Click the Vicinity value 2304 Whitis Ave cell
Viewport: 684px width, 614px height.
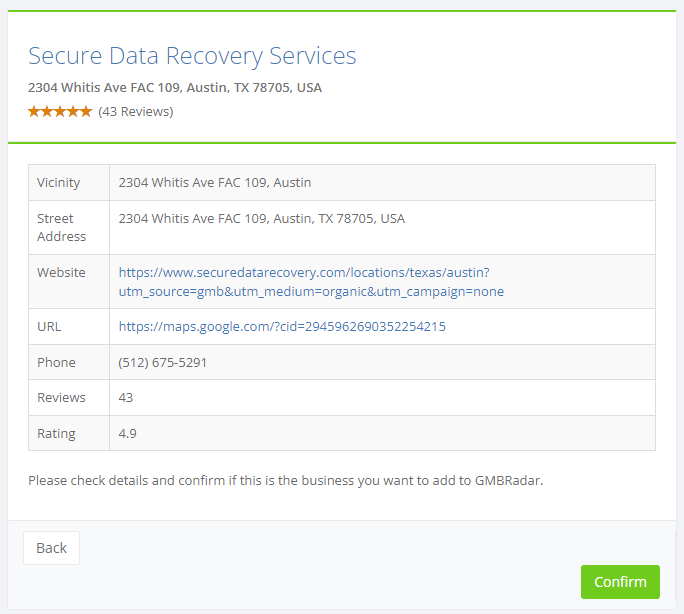[x=382, y=183]
